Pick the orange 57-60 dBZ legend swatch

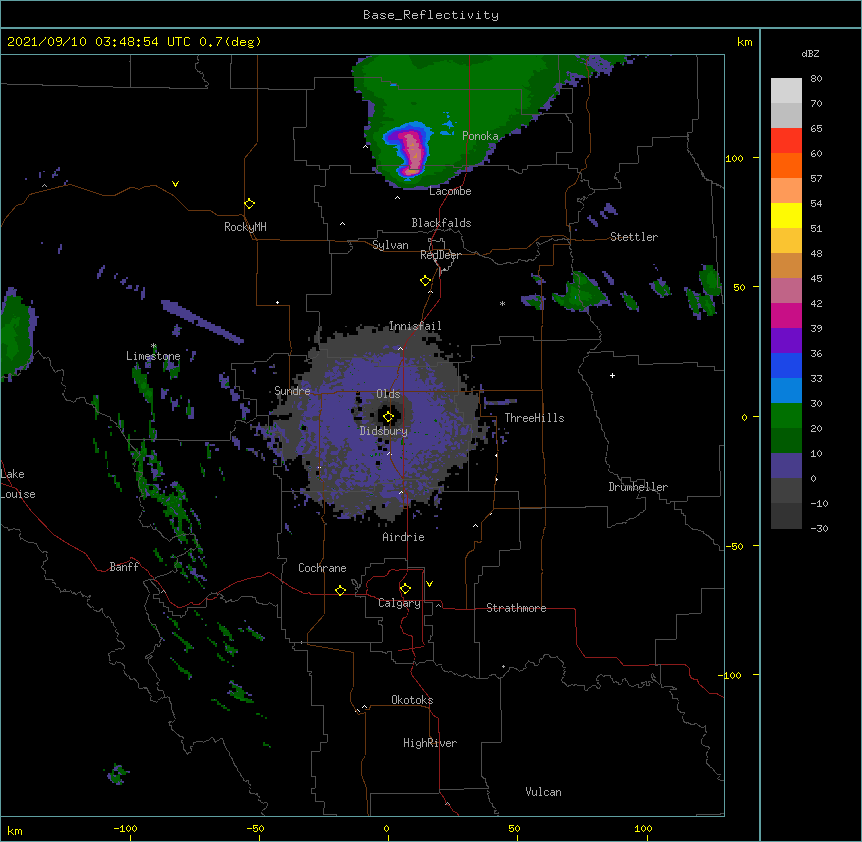pos(786,165)
